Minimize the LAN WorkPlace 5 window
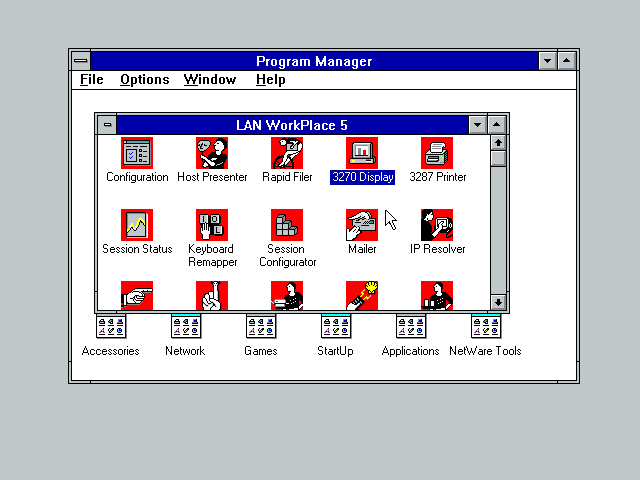 (477, 125)
